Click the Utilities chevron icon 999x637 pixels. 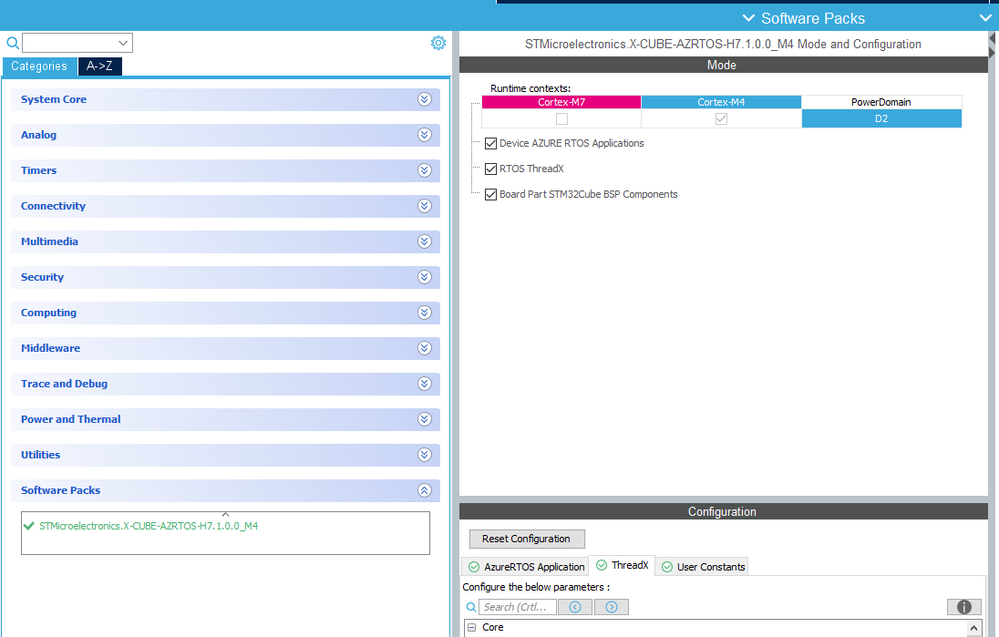pos(424,455)
